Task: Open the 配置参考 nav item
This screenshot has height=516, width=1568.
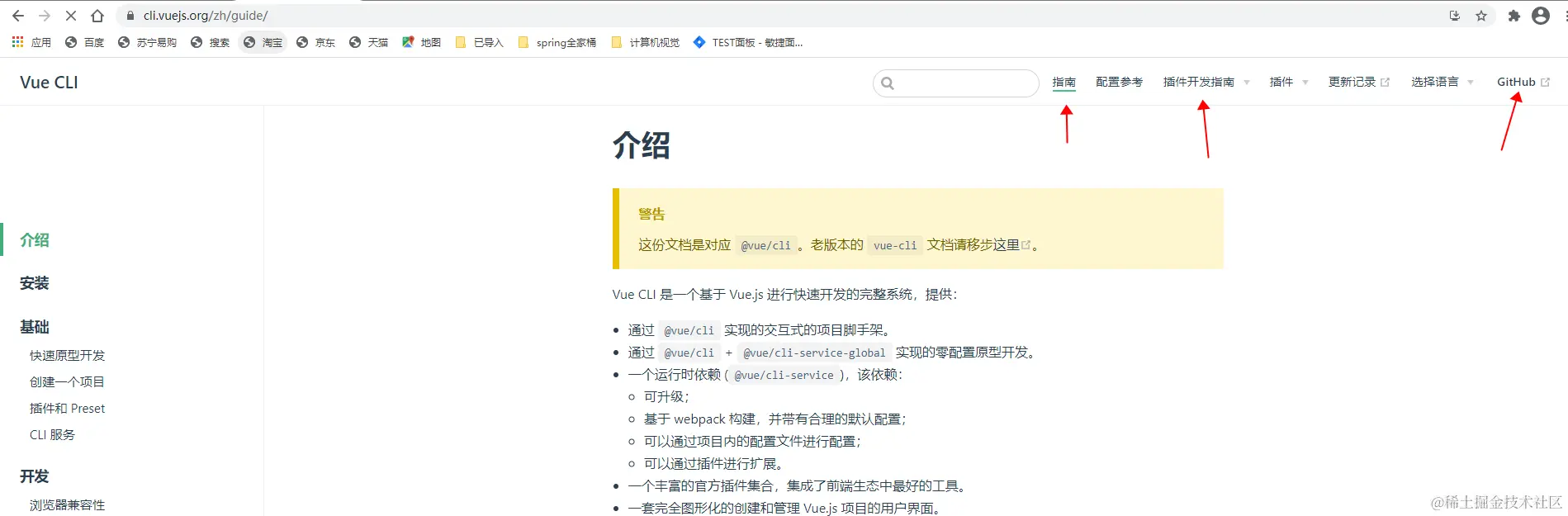Action: (1119, 82)
